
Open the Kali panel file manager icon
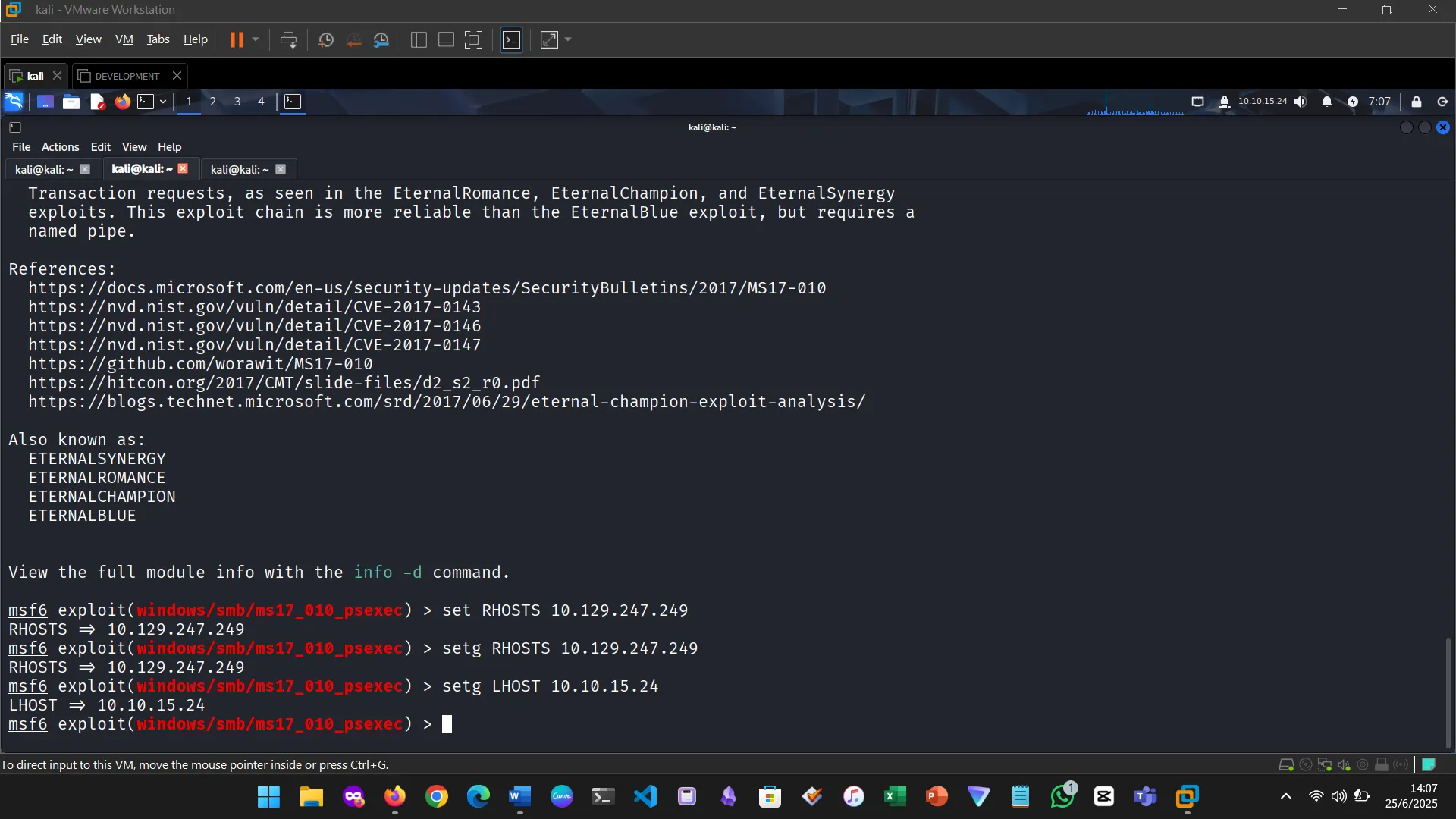[x=71, y=102]
